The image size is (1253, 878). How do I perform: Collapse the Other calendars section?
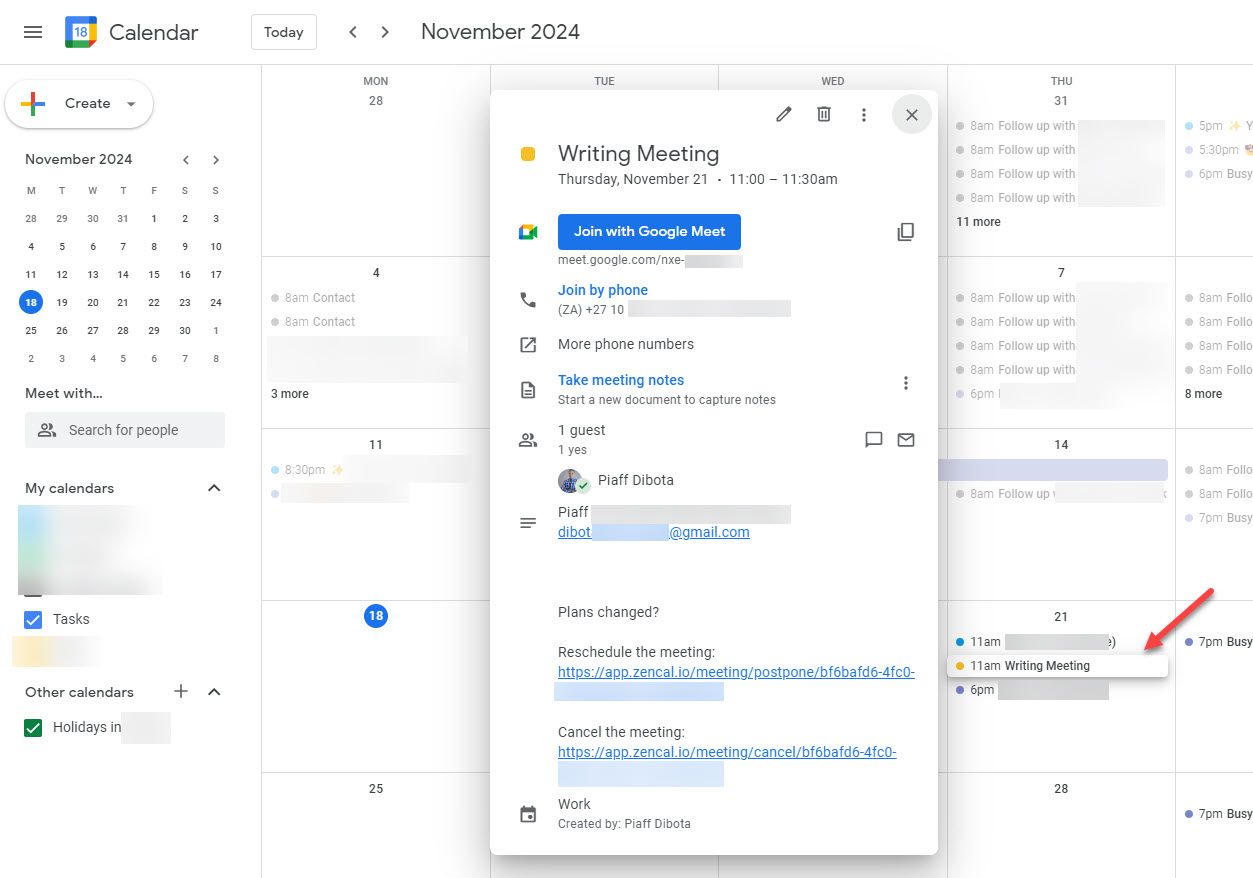[213, 691]
